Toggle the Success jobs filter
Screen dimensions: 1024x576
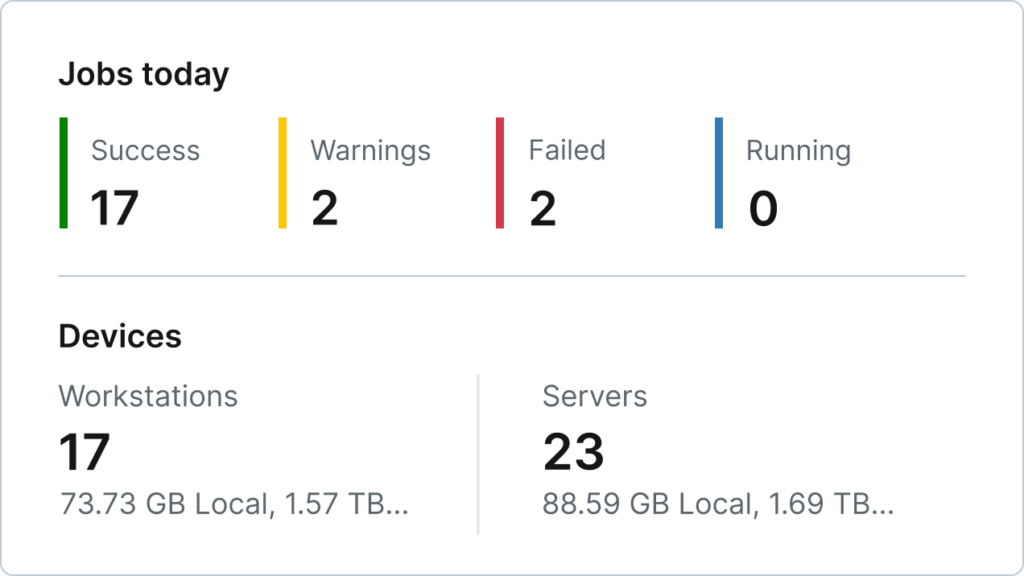[x=145, y=150]
